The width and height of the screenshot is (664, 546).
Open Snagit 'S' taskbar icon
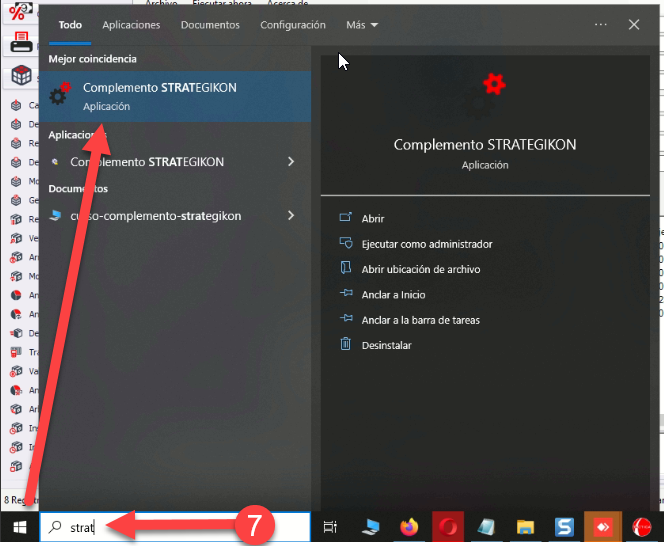[x=564, y=527]
